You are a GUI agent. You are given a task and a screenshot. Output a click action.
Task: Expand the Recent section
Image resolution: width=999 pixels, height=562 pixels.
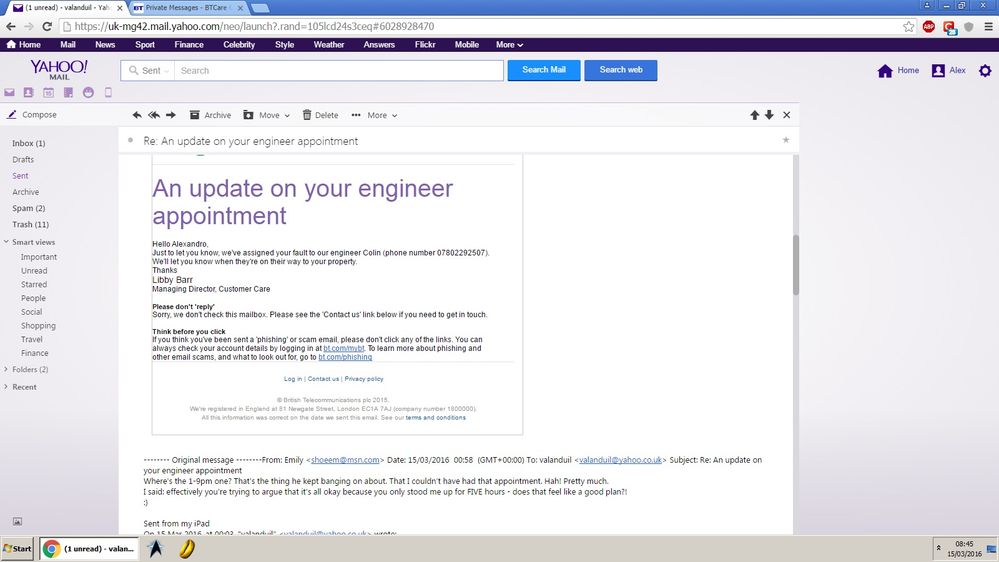(x=6, y=387)
